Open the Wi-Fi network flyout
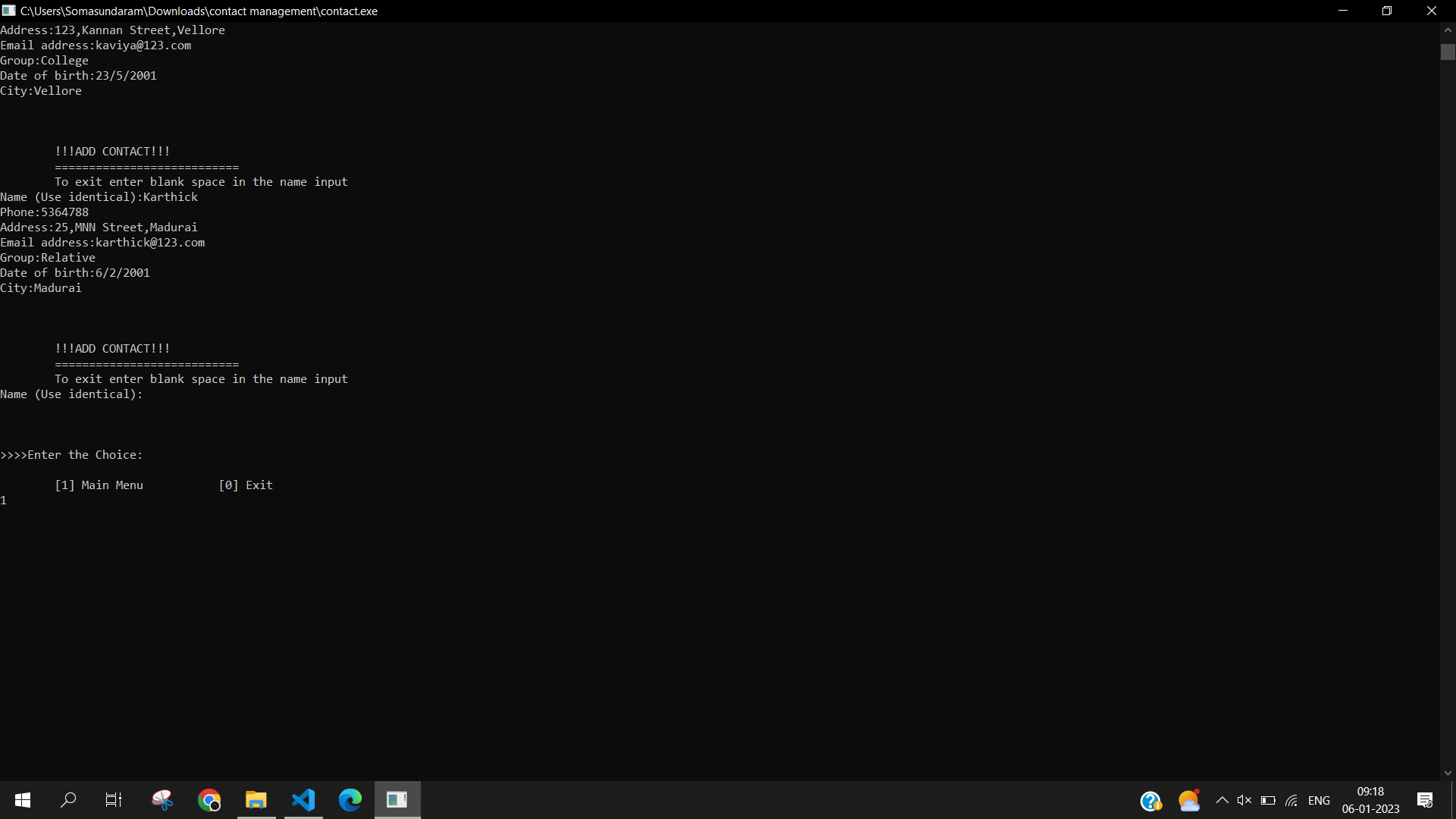1456x819 pixels. click(1292, 801)
